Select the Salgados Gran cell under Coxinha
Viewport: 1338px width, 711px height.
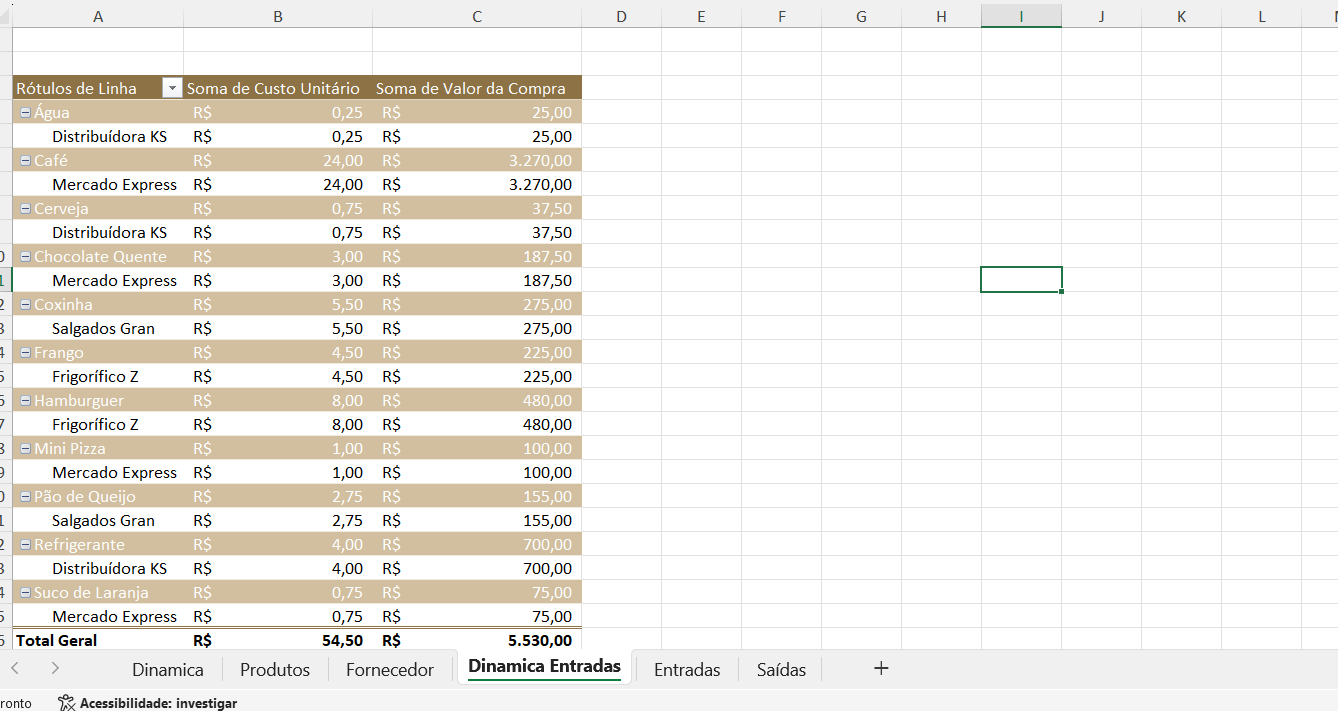98,328
